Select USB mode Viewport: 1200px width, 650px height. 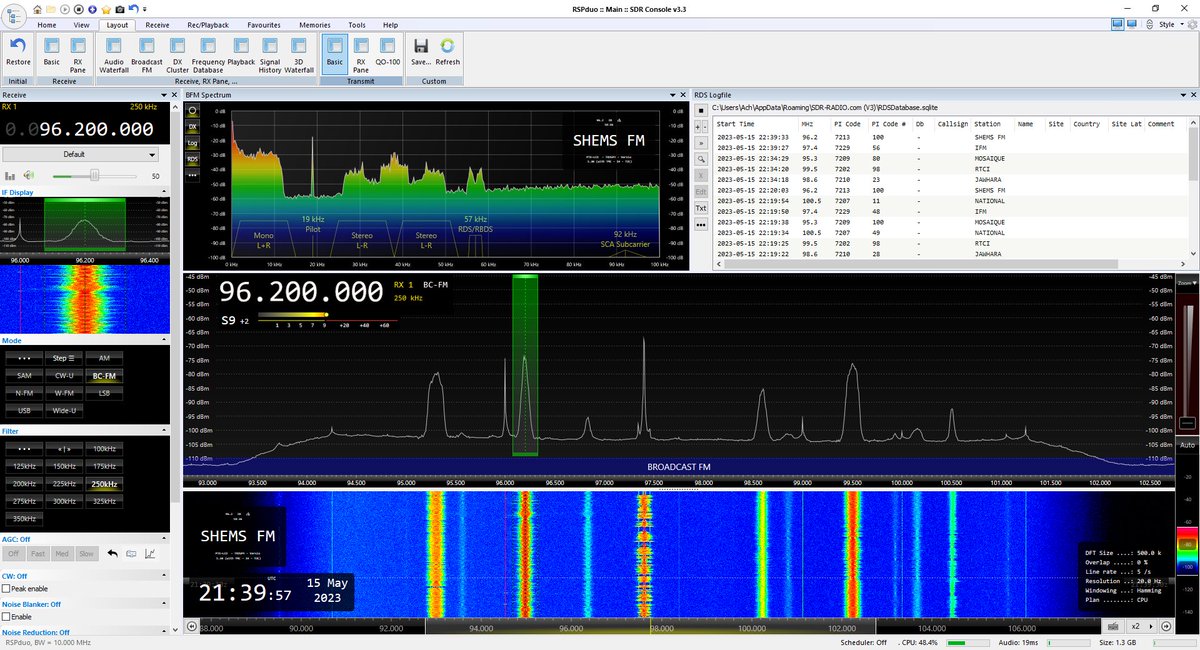click(24, 410)
